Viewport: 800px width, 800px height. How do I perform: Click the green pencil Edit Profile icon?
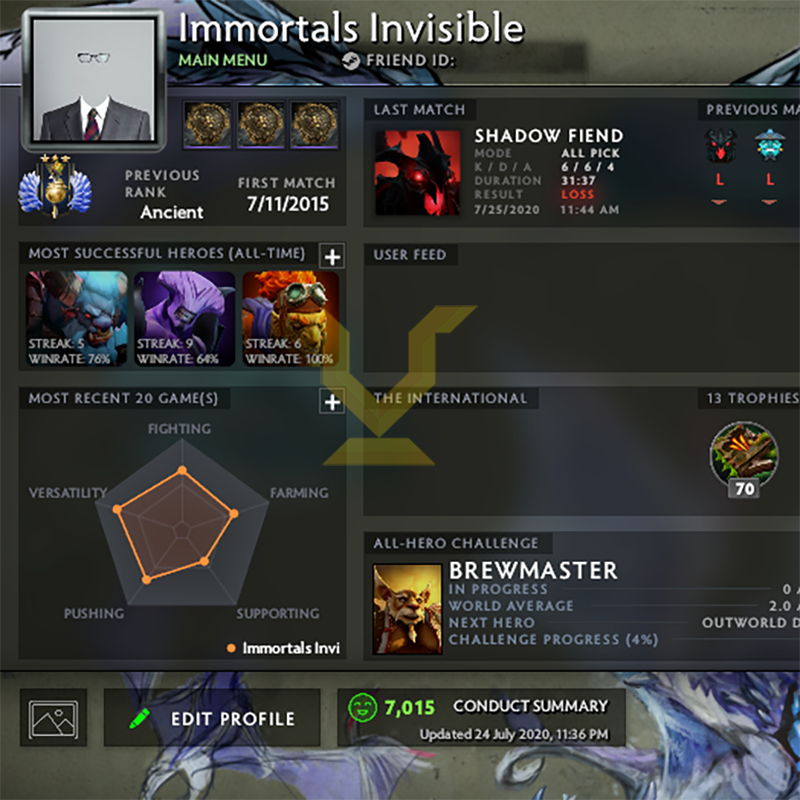tap(139, 718)
